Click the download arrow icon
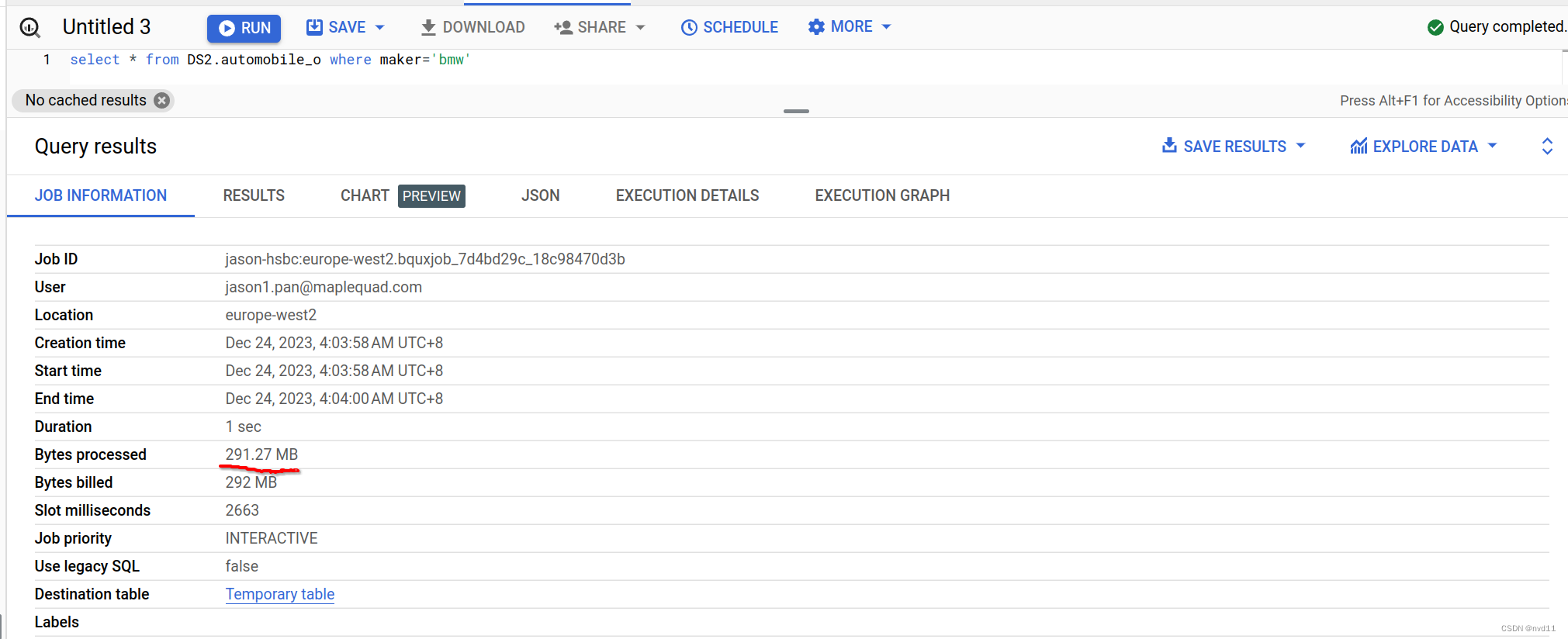Image resolution: width=1568 pixels, height=639 pixels. pos(428,28)
